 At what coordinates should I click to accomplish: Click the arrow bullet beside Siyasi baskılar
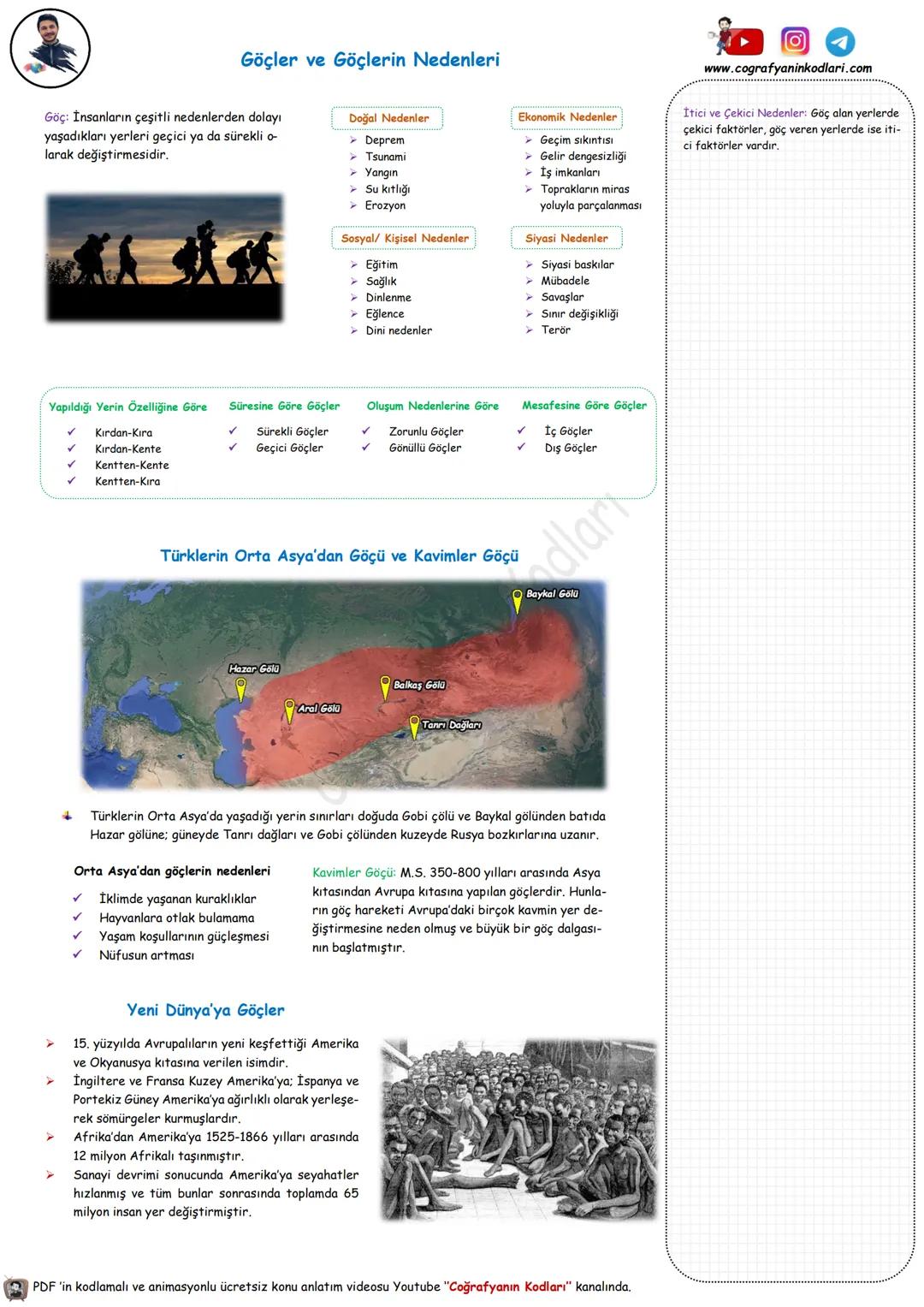pyautogui.click(x=530, y=264)
